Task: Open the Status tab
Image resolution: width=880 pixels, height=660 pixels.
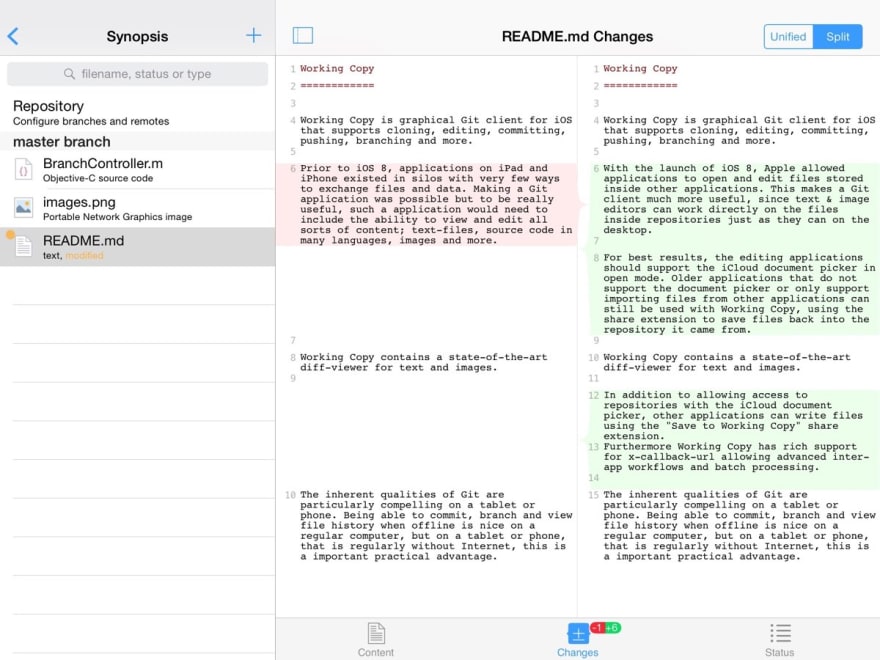Action: pyautogui.click(x=780, y=640)
